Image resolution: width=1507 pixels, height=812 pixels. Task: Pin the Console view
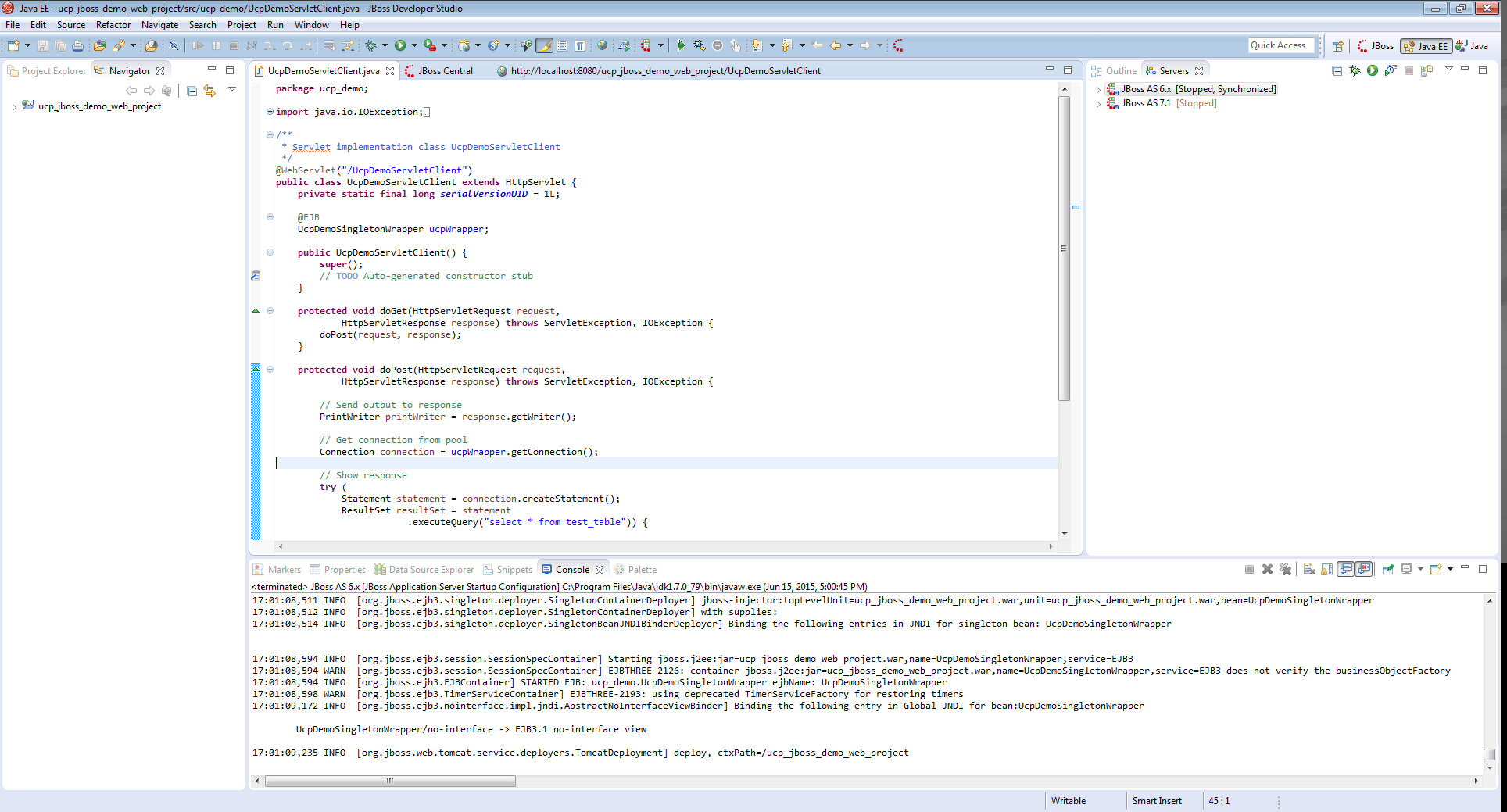[1387, 570]
